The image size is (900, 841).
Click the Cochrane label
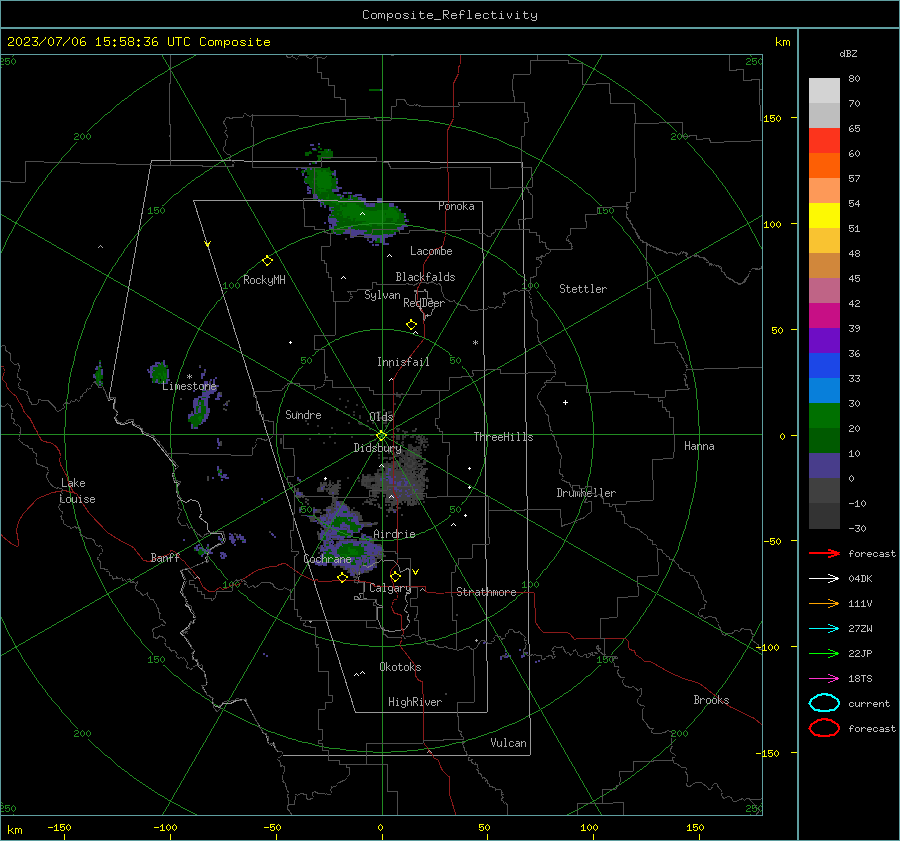click(327, 559)
